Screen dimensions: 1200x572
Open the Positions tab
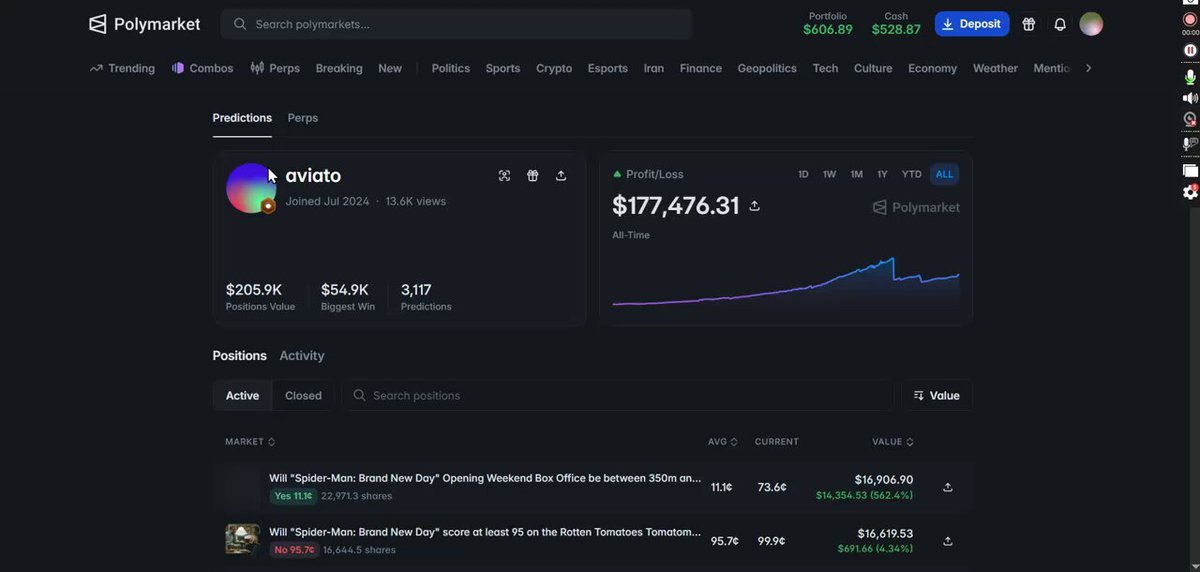(x=240, y=356)
